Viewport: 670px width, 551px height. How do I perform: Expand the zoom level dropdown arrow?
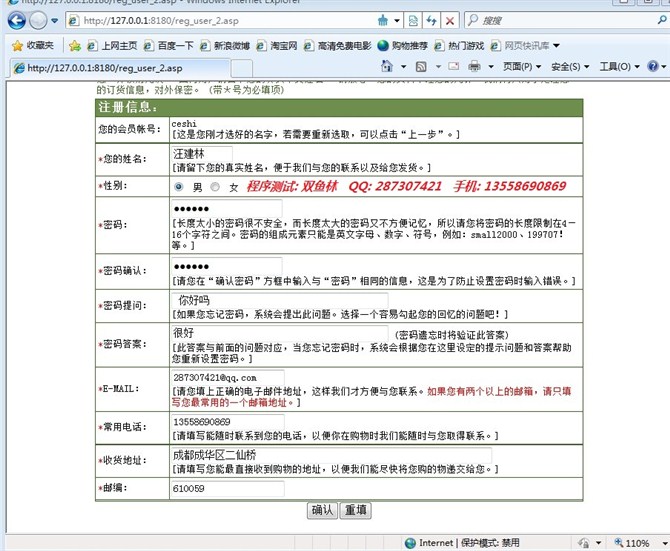[x=665, y=543]
